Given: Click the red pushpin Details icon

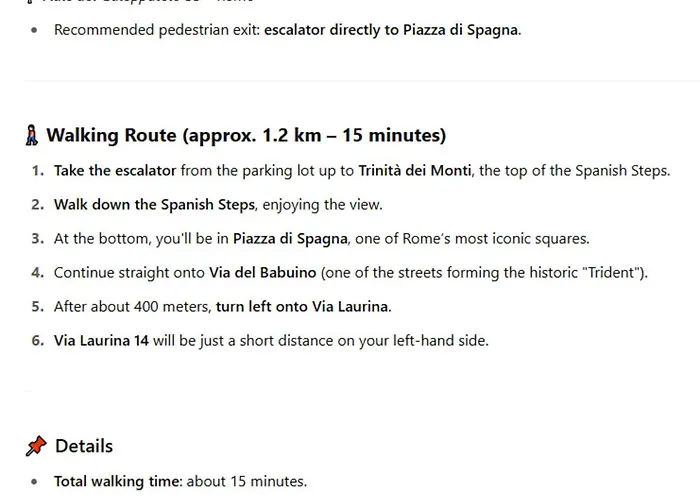Looking at the screenshot, I should coord(36,446).
